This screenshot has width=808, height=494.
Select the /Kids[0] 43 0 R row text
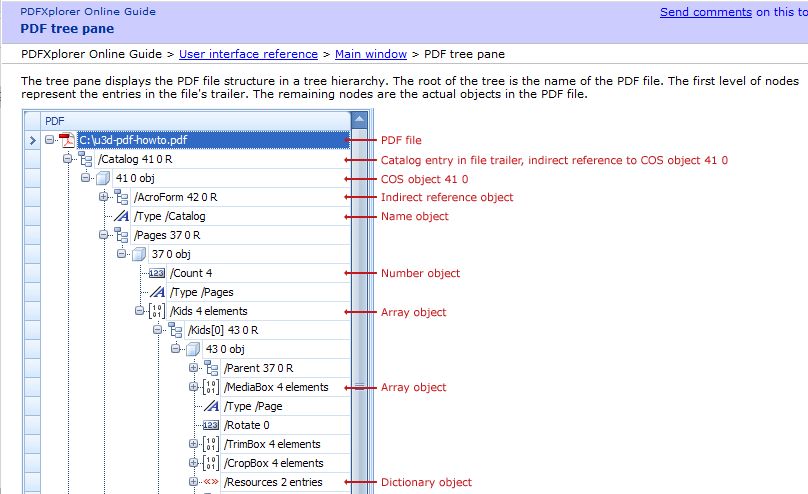click(x=223, y=330)
